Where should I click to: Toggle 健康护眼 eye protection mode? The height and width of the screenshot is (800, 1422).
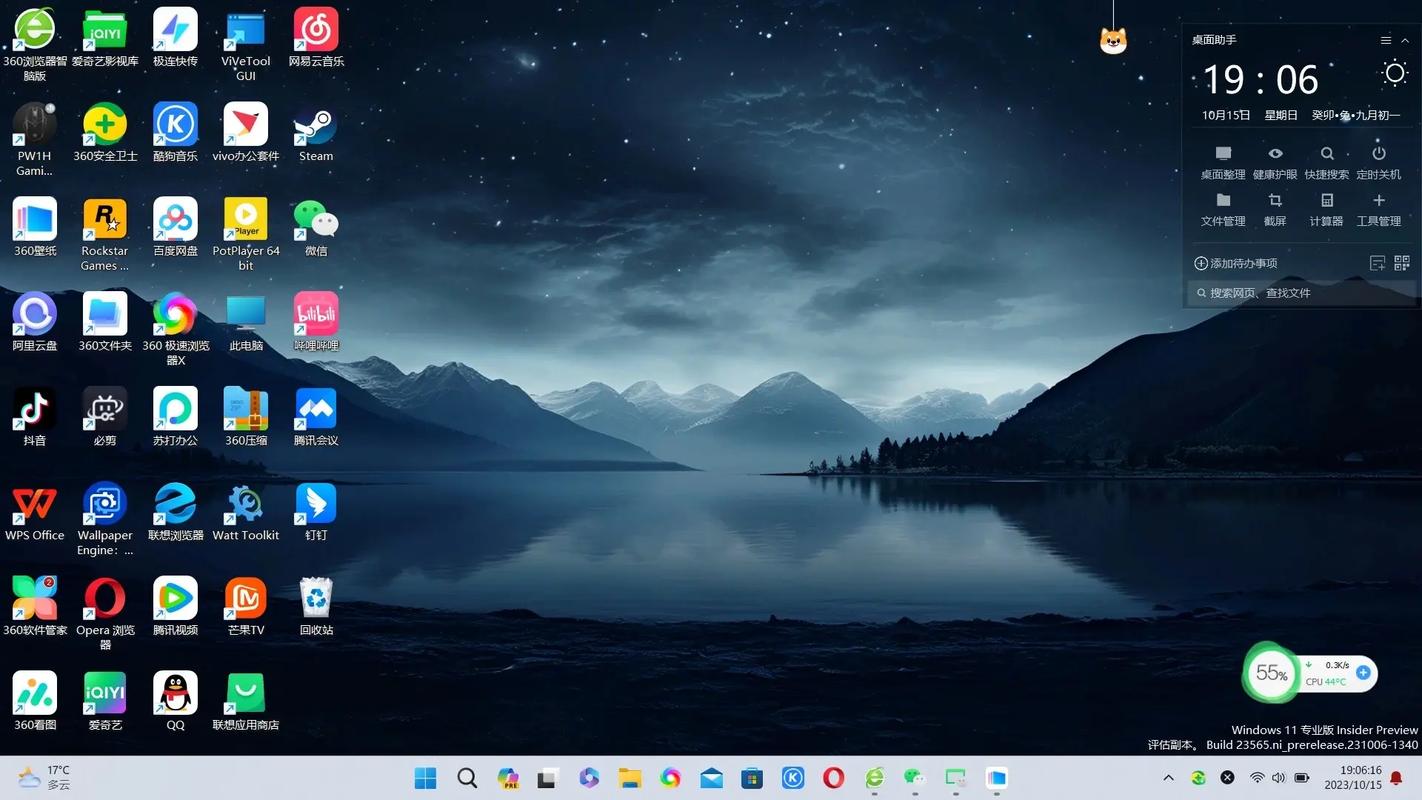(x=1275, y=163)
